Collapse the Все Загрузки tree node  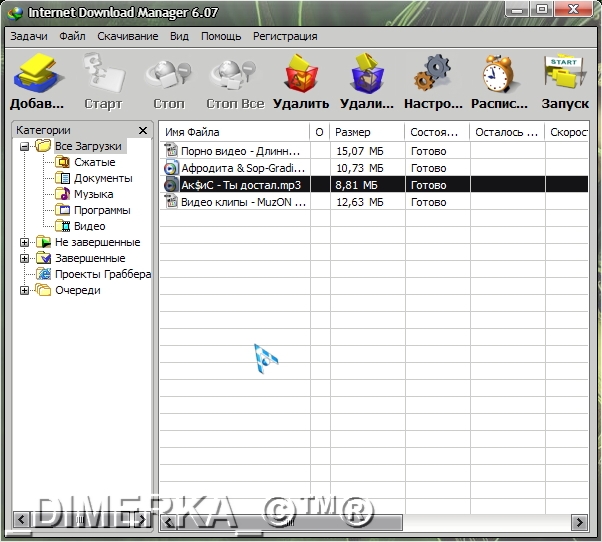click(x=25, y=146)
